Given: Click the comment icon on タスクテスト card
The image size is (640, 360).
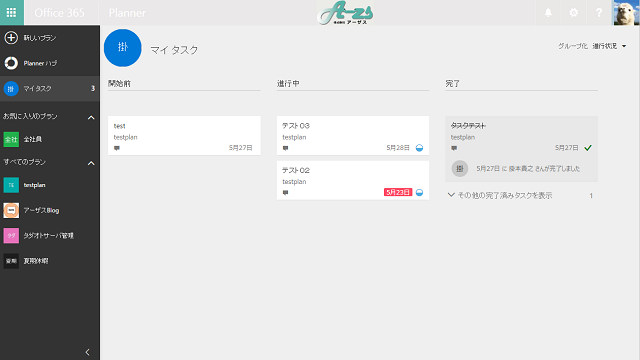Looking at the screenshot, I should (454, 148).
